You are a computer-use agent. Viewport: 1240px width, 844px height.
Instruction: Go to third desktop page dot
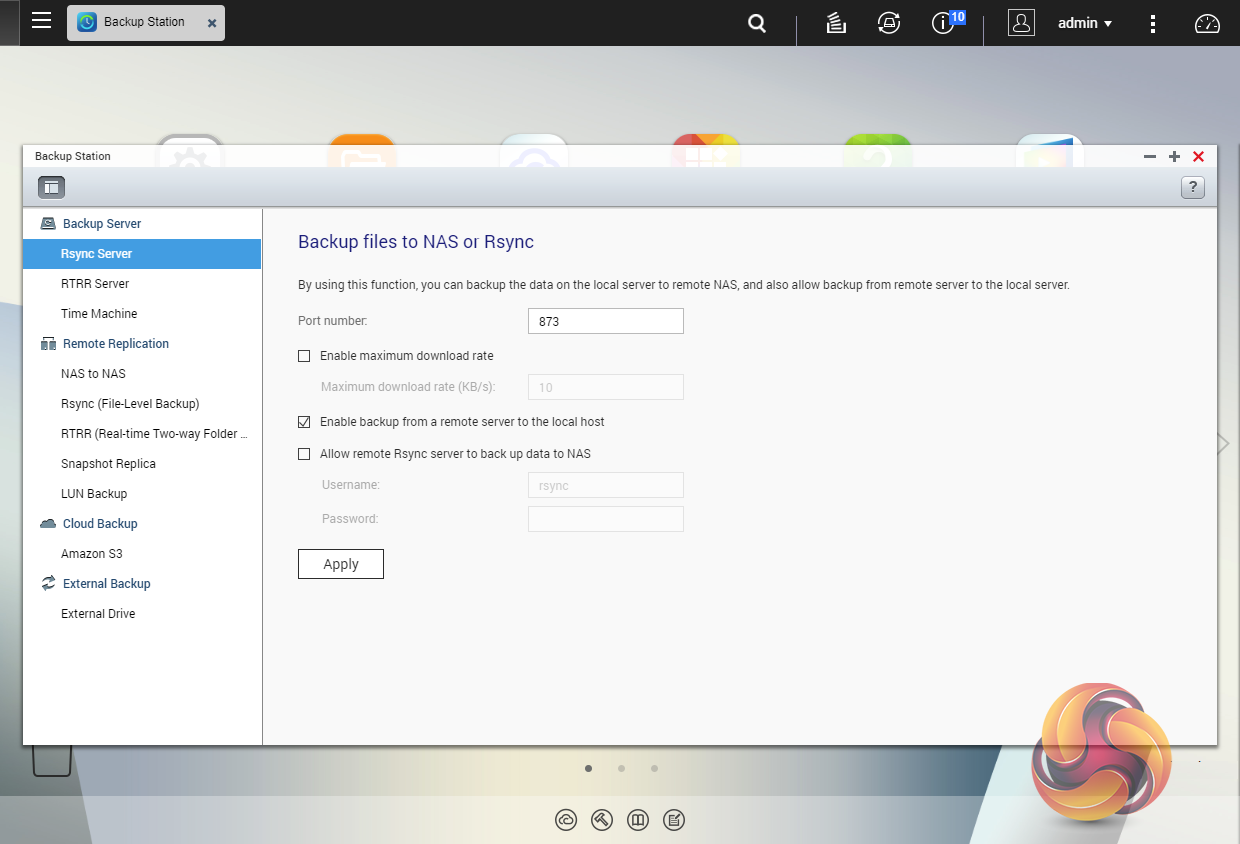point(654,768)
